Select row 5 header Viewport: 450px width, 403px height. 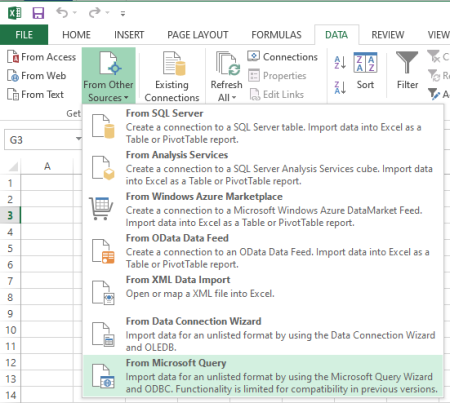click(10, 248)
